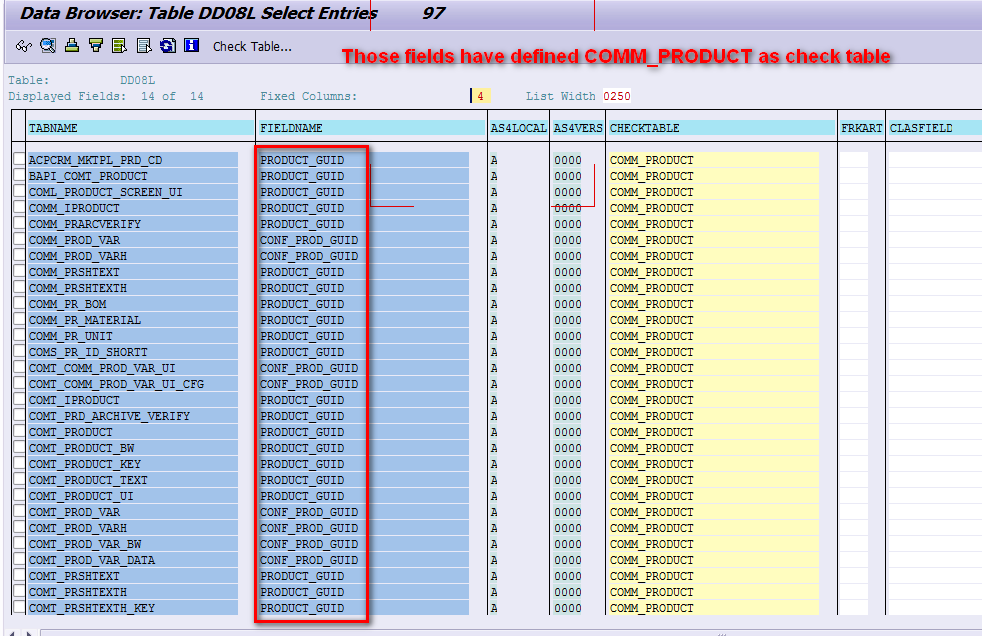Click the CHECKTABLE column header
The height and width of the screenshot is (636, 982).
coord(721,128)
